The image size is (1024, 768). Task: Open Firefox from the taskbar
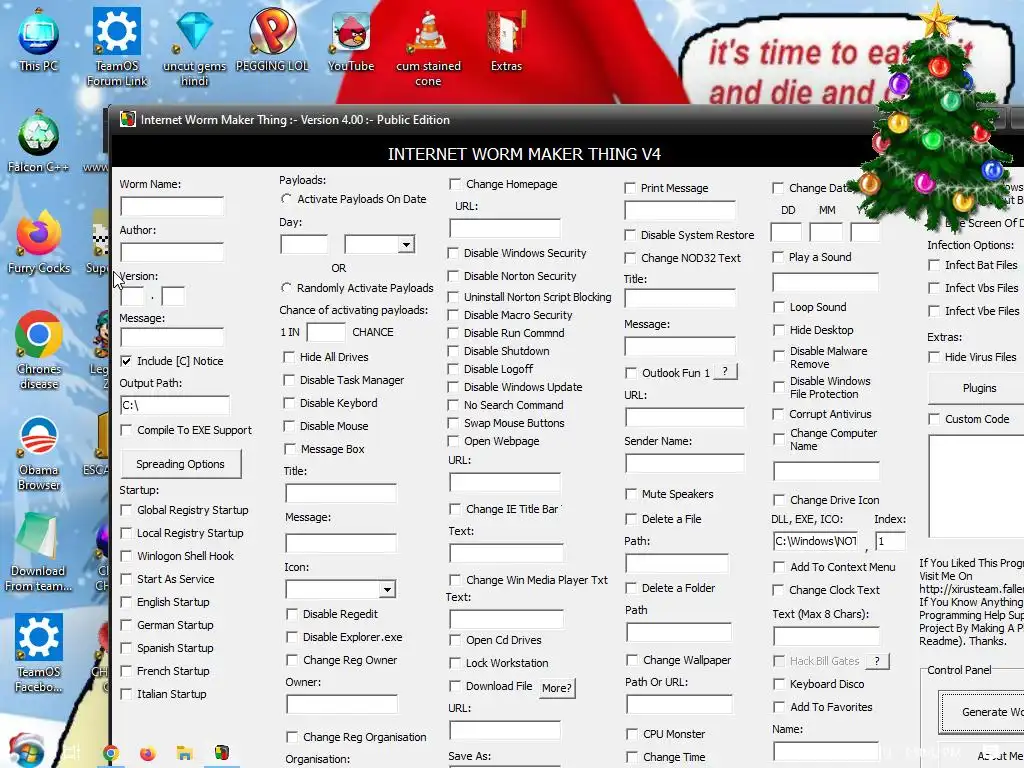click(x=148, y=754)
